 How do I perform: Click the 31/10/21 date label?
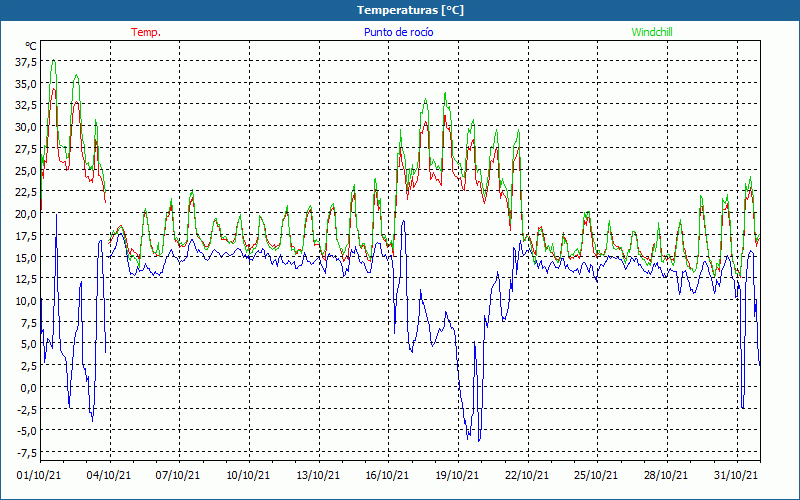point(736,475)
